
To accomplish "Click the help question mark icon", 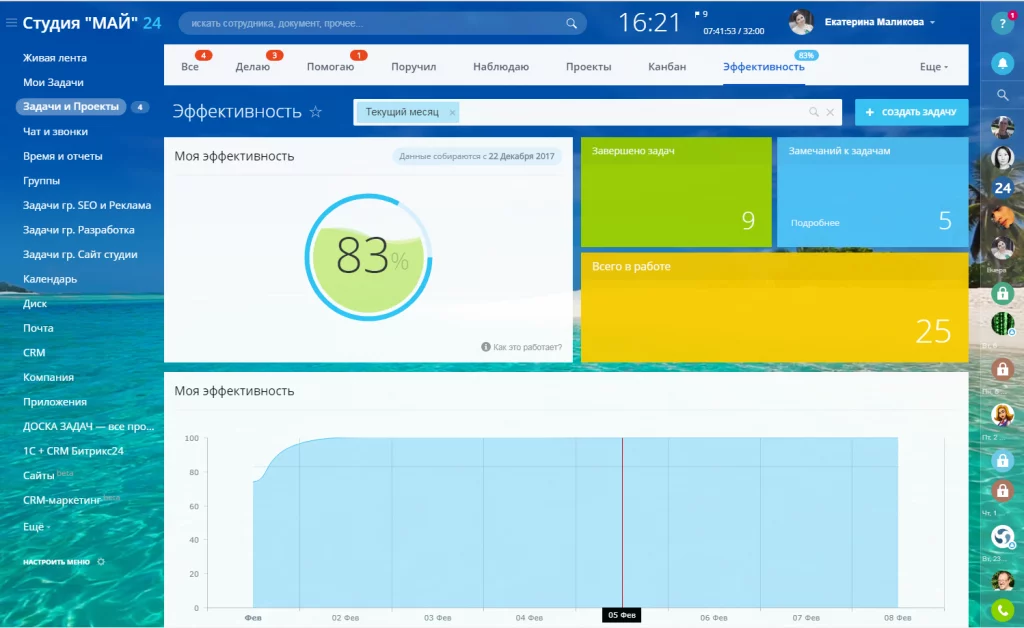I will tap(1002, 24).
